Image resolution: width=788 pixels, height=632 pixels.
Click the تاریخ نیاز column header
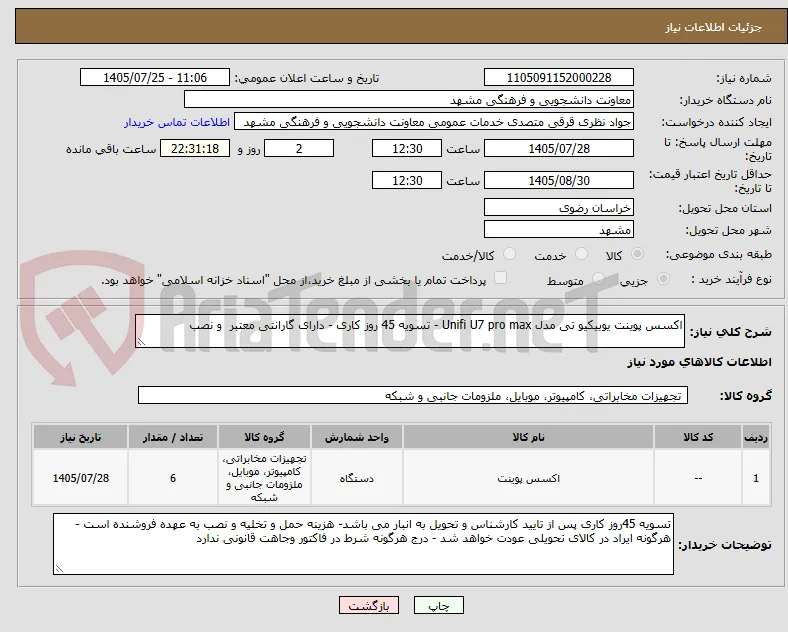pyautogui.click(x=80, y=437)
